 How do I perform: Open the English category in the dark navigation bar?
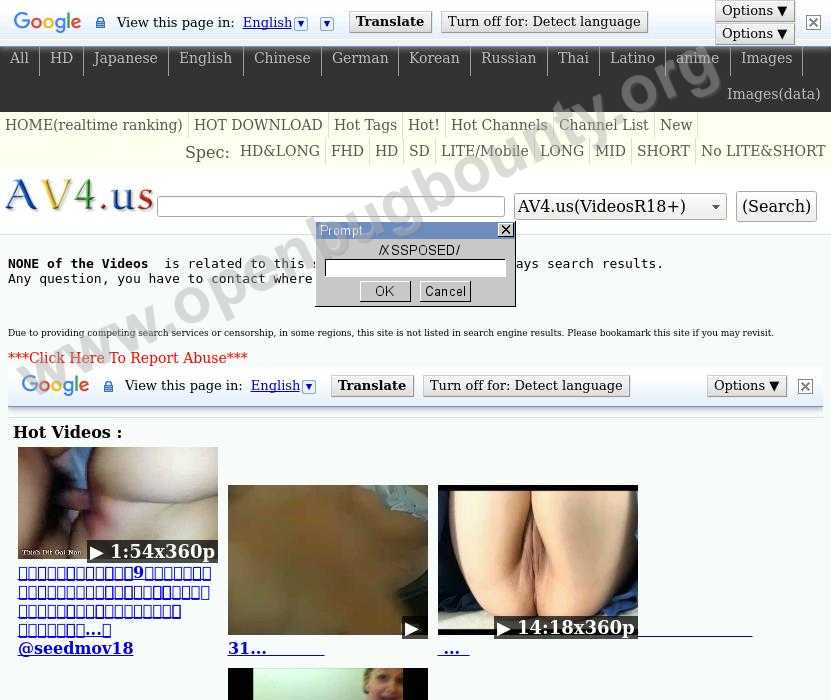click(206, 58)
